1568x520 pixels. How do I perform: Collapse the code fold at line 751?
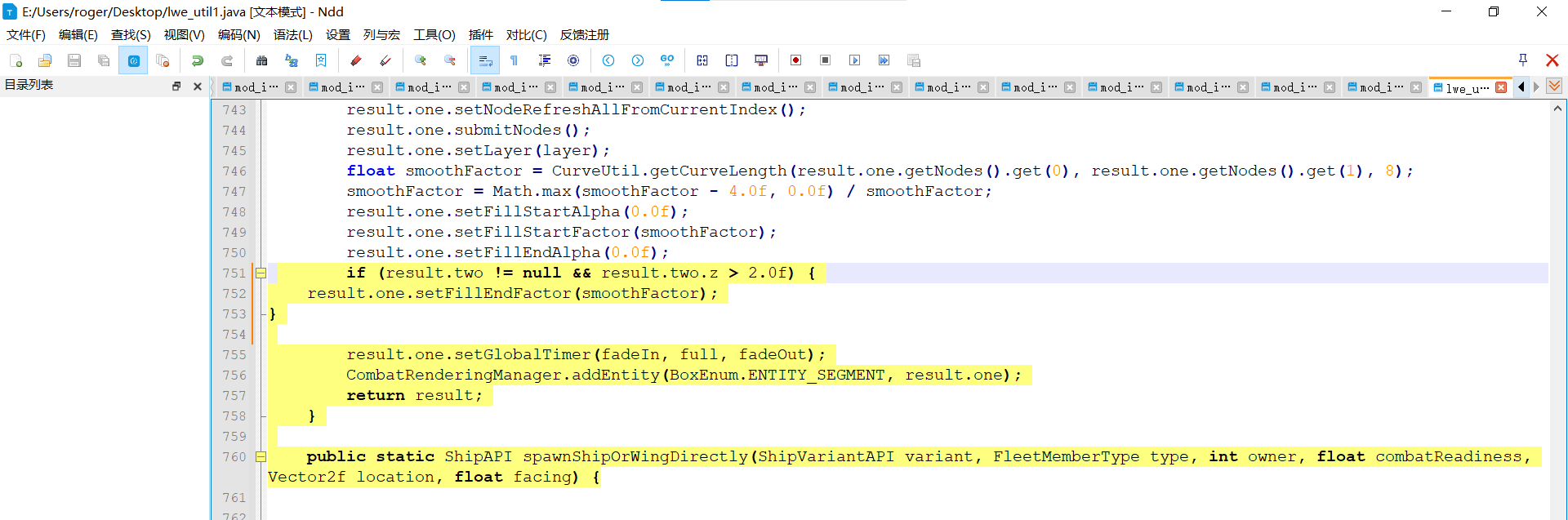(x=261, y=273)
